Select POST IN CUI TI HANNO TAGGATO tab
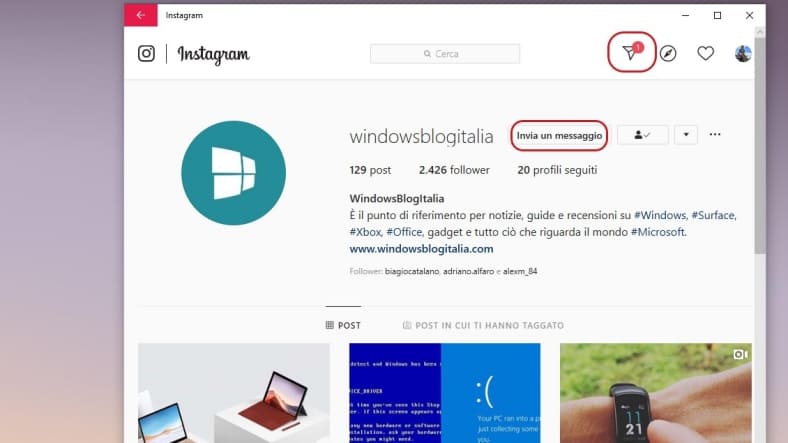Screen dimensions: 788x443 [x=483, y=325]
